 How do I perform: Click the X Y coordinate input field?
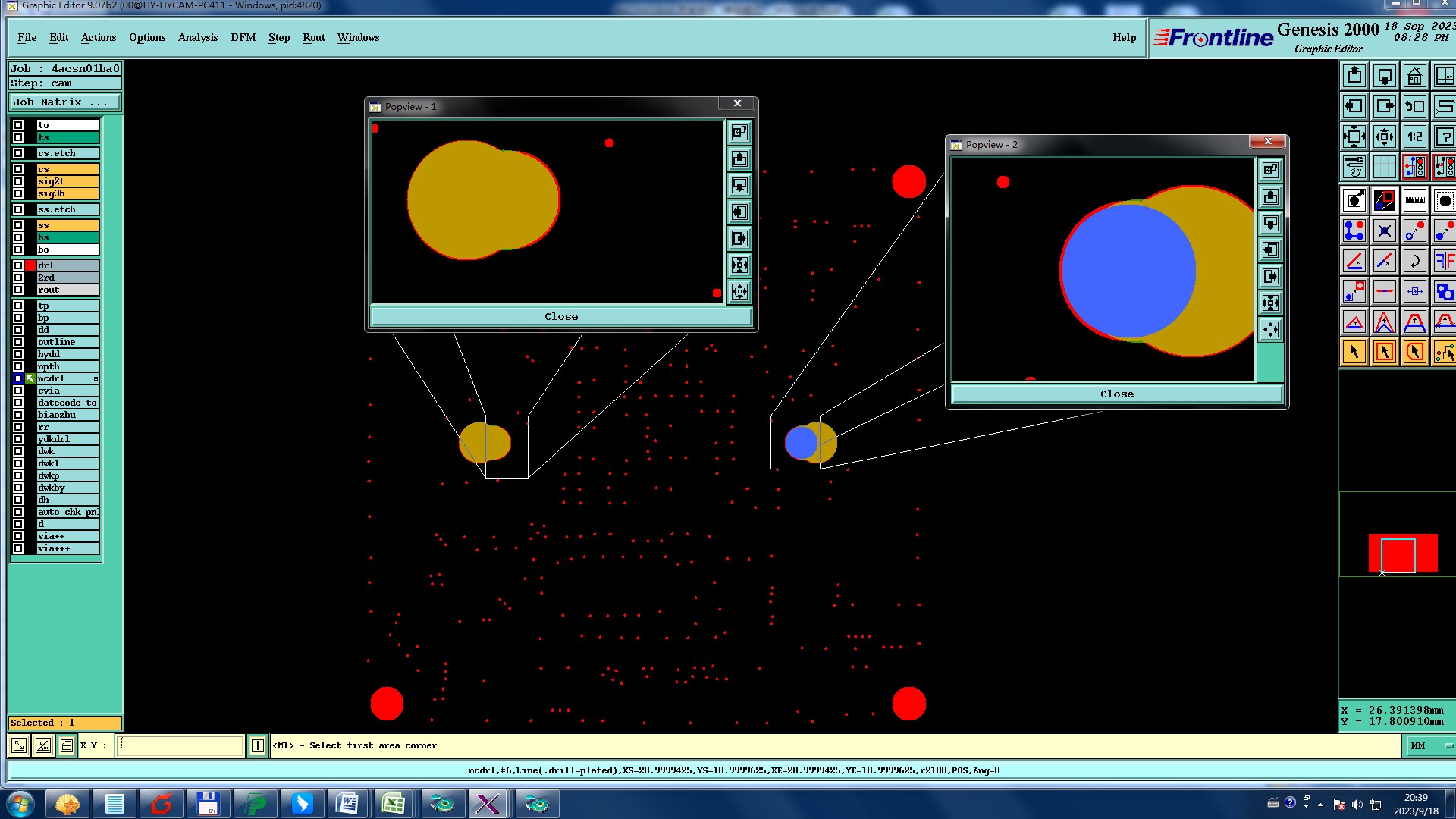(x=180, y=746)
